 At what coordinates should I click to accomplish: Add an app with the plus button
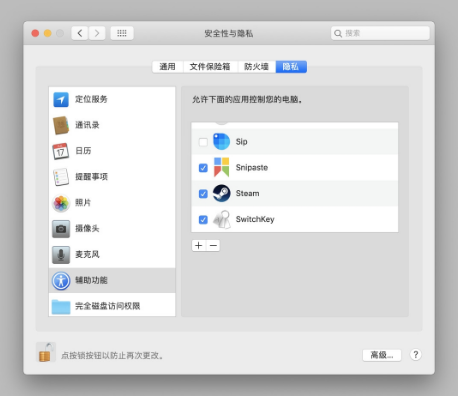point(199,246)
